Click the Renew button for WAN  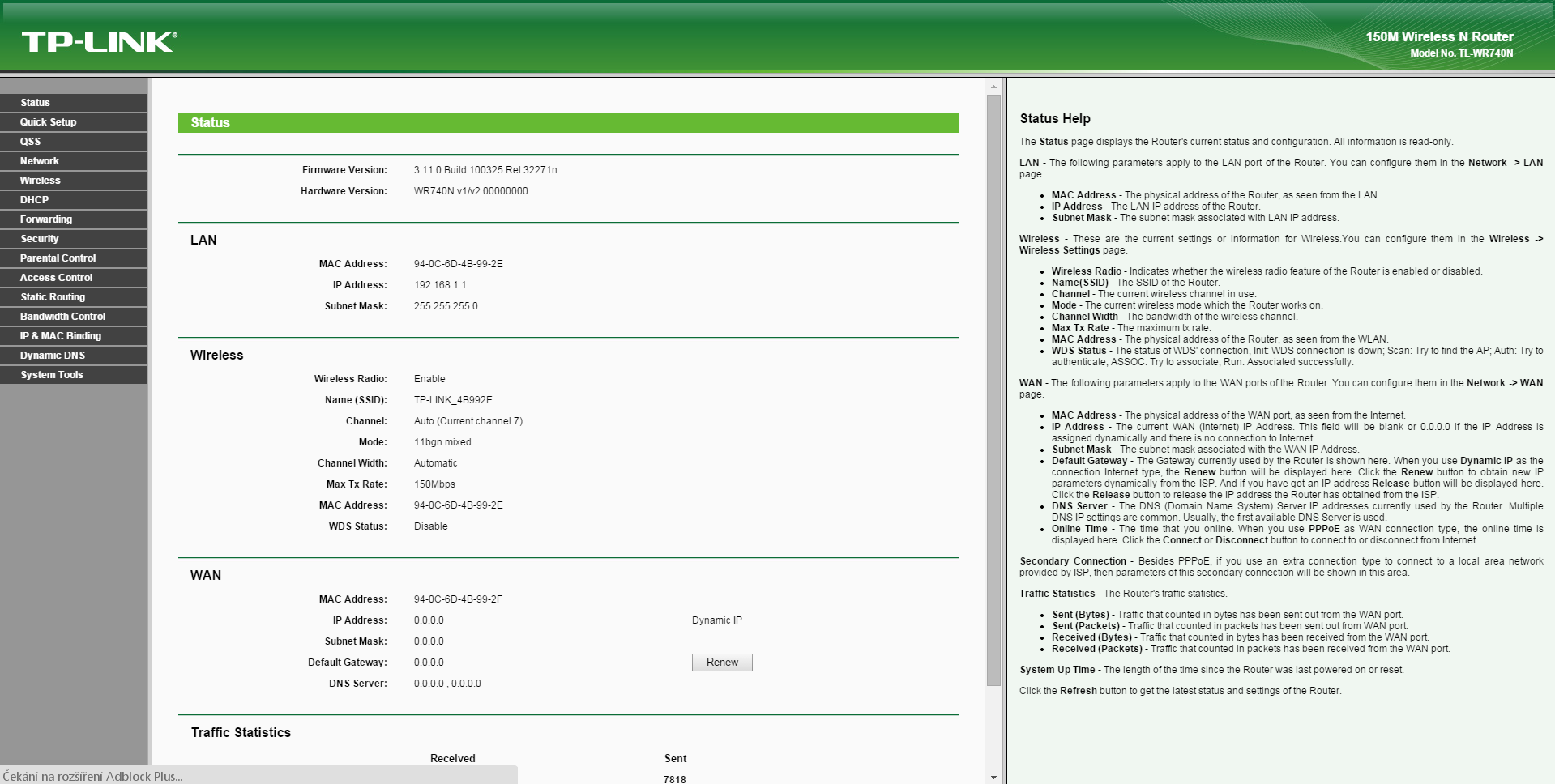(x=722, y=663)
